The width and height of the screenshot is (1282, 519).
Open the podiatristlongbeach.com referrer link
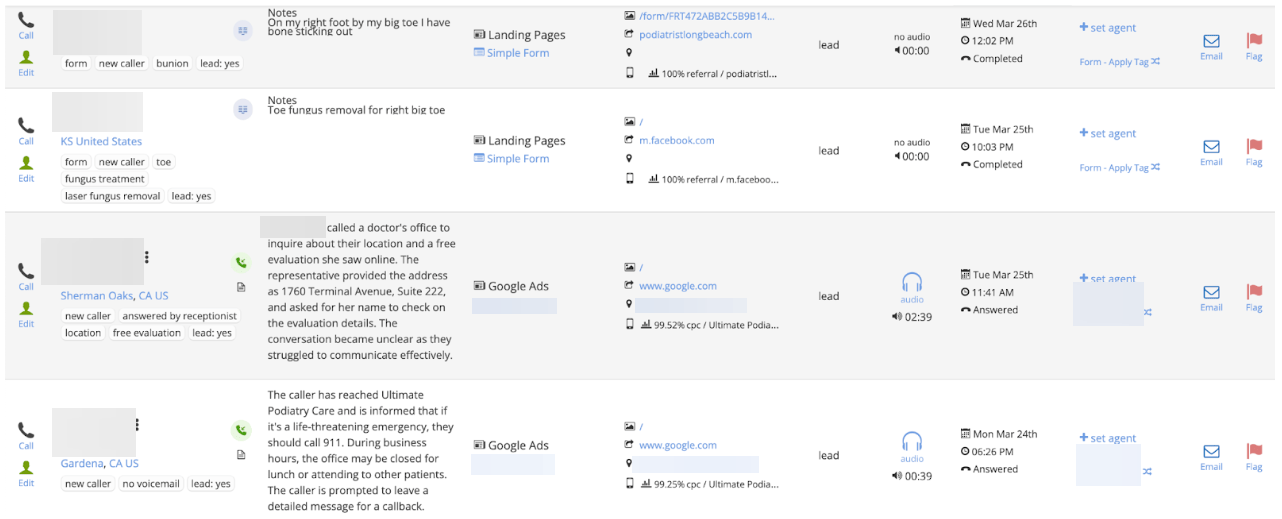point(695,34)
